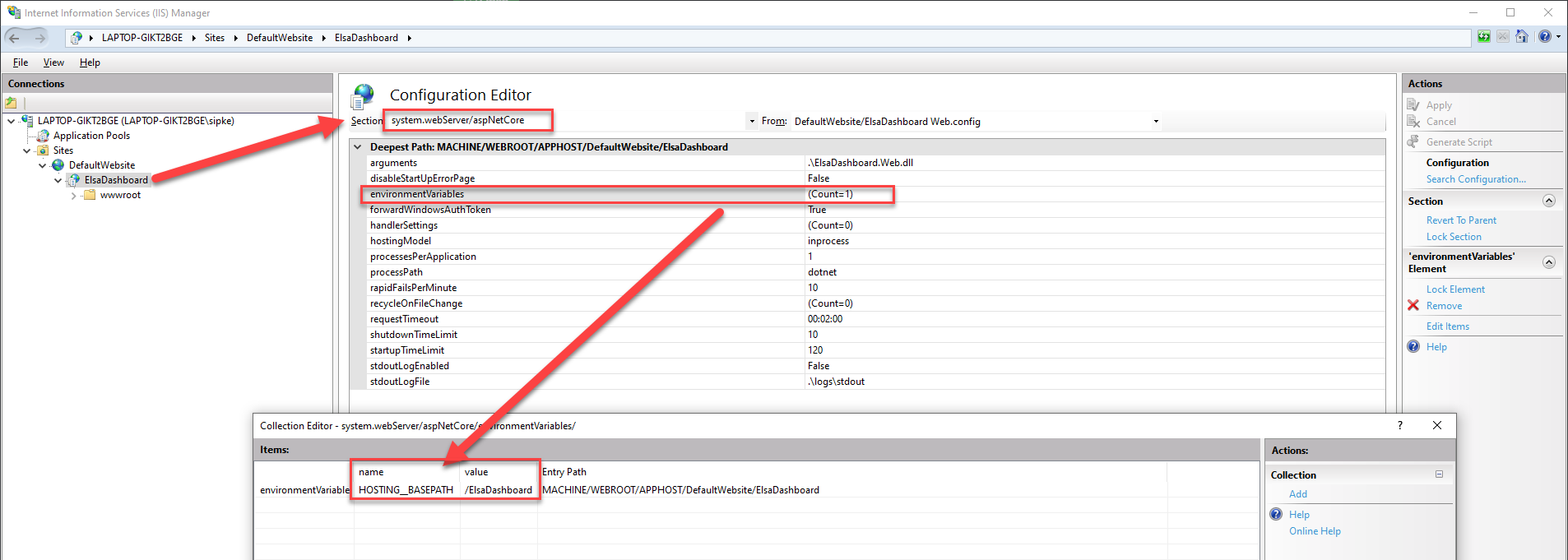The width and height of the screenshot is (1568, 560).
Task: Click Add in Collection actions
Action: click(x=1298, y=494)
